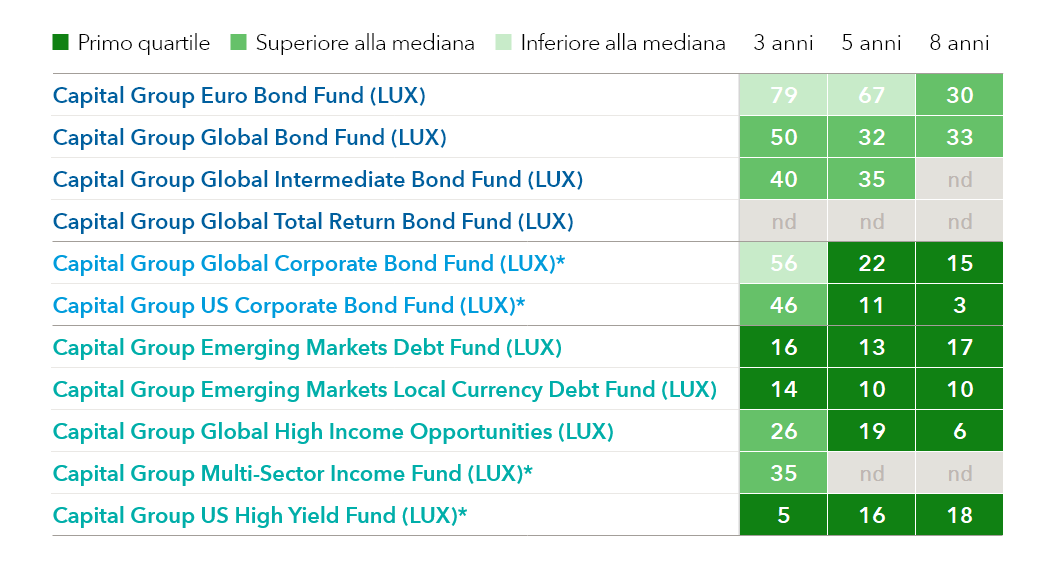Click the Primo quartile dark green swatch
The width and height of the screenshot is (1054, 565).
[60, 42]
